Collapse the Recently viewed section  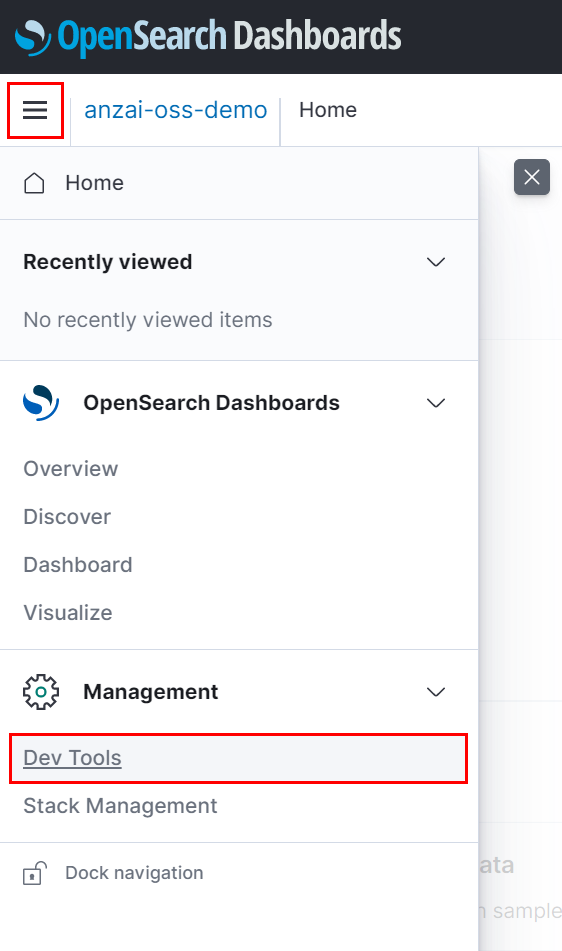pos(436,262)
